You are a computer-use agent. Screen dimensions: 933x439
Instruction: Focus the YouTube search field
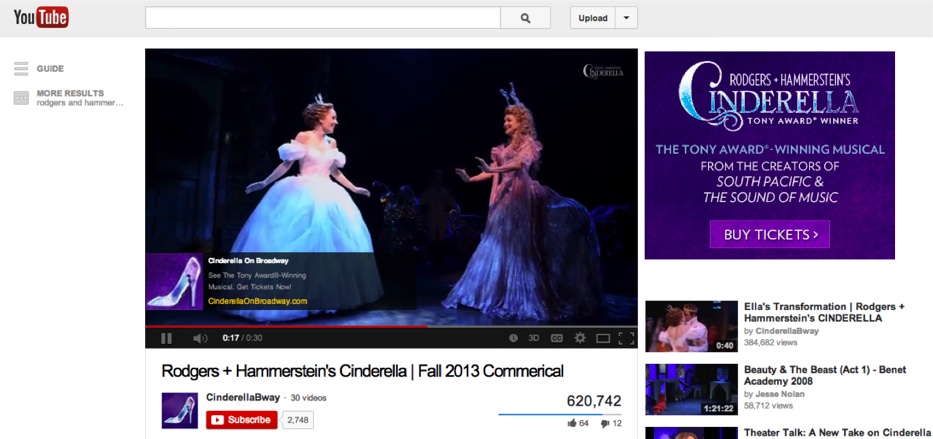(323, 18)
